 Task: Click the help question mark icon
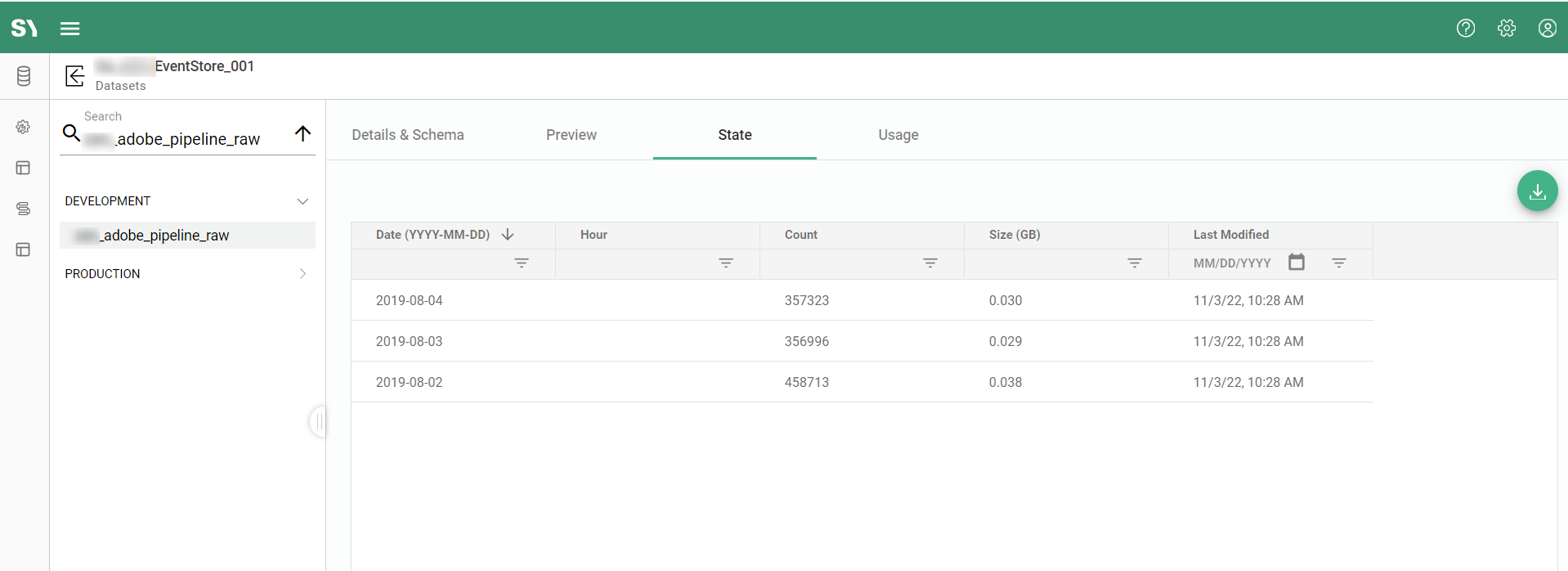click(1466, 29)
